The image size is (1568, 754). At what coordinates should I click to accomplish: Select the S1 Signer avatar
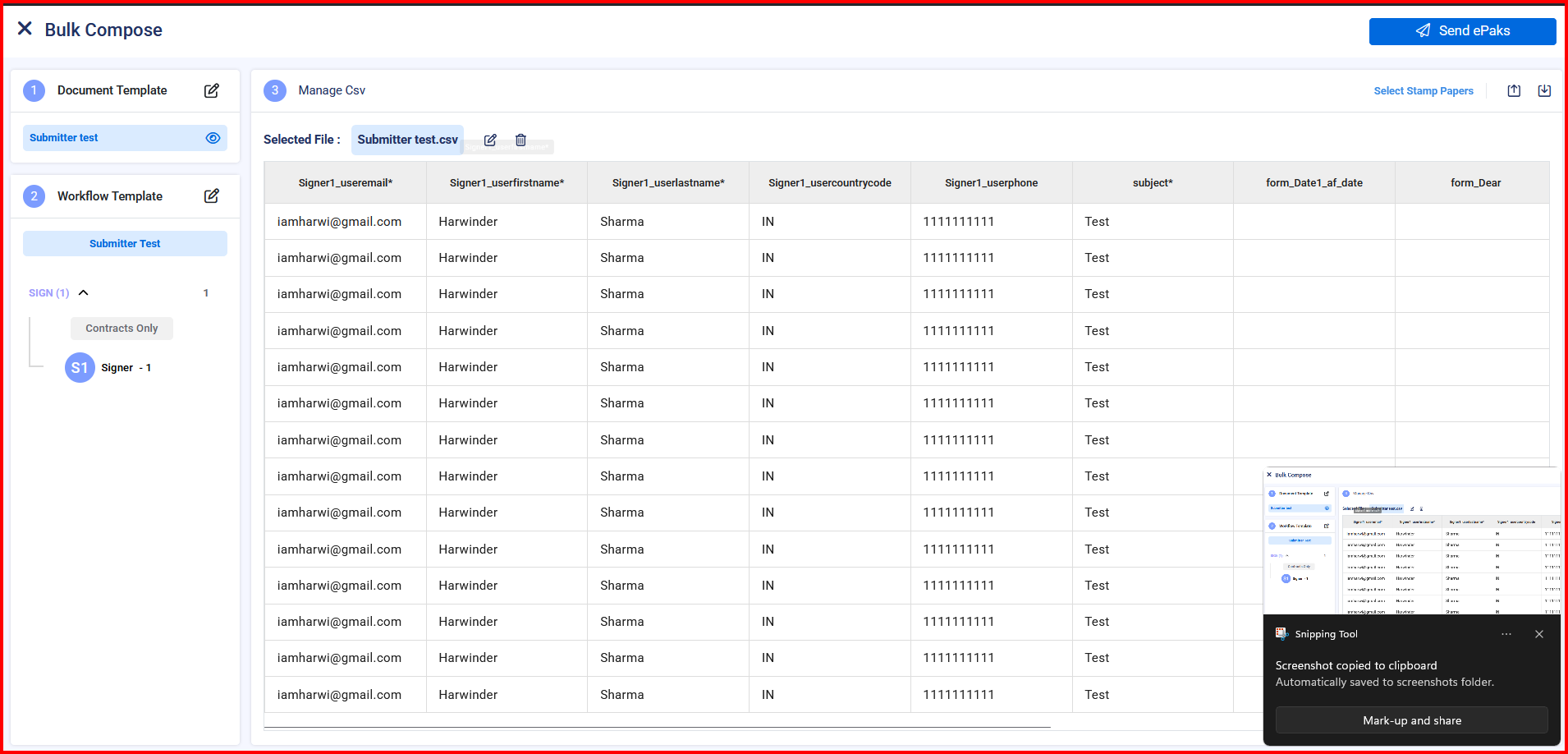pos(80,368)
